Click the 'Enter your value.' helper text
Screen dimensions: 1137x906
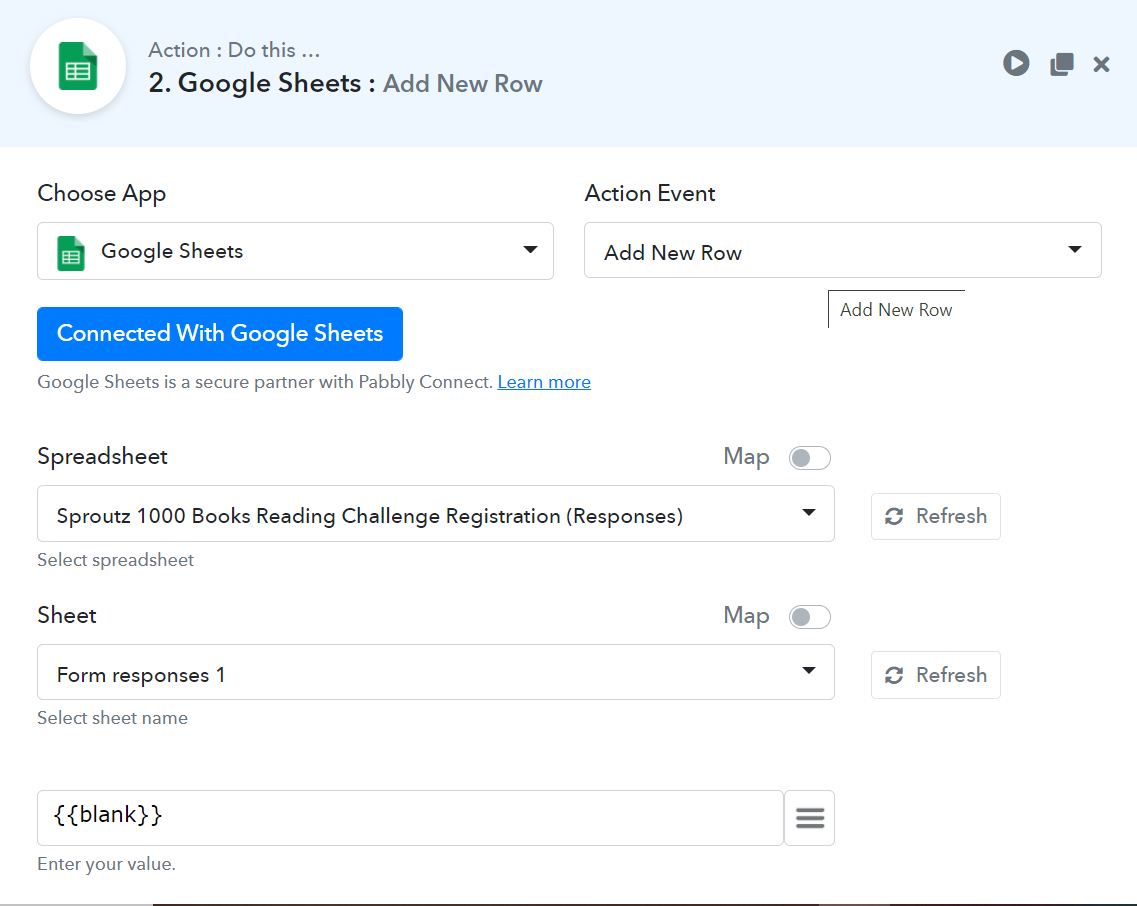tap(107, 864)
